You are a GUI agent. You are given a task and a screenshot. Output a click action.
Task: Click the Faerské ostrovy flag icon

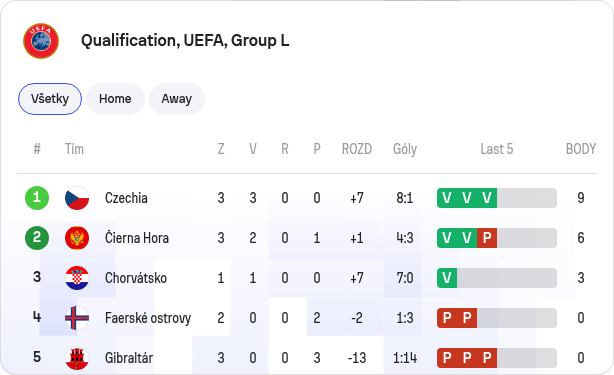point(77,317)
